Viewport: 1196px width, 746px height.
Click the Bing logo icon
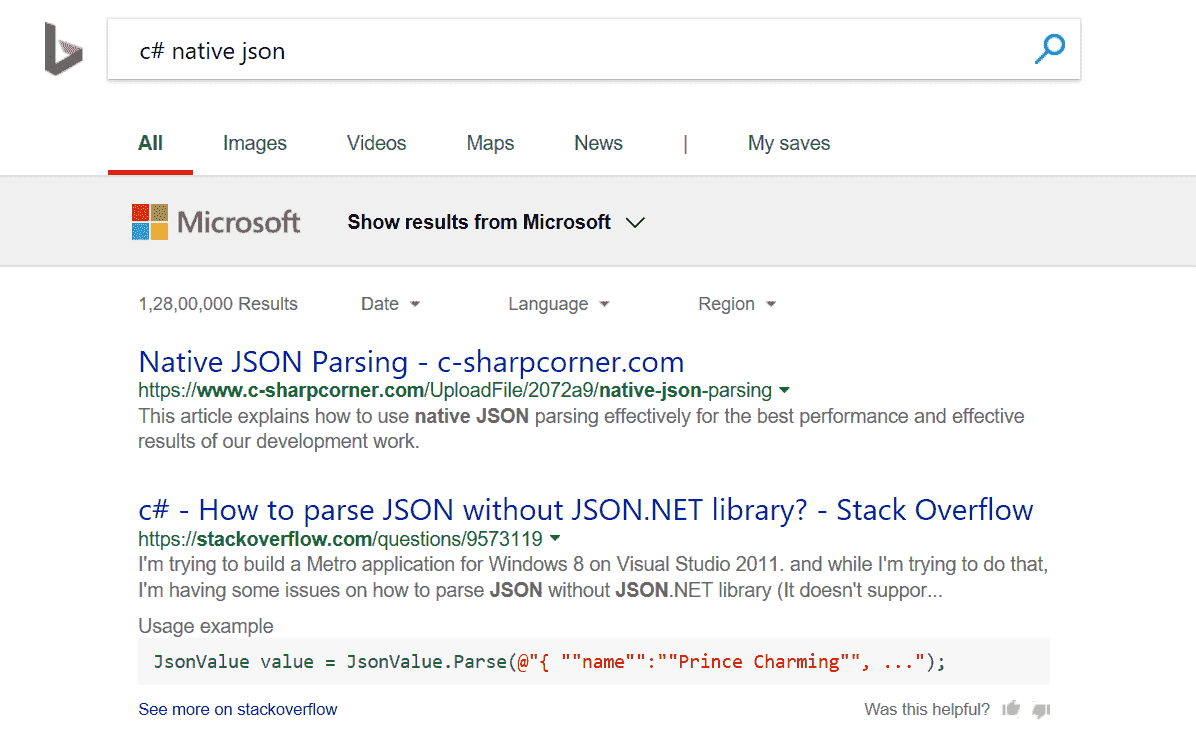[63, 50]
